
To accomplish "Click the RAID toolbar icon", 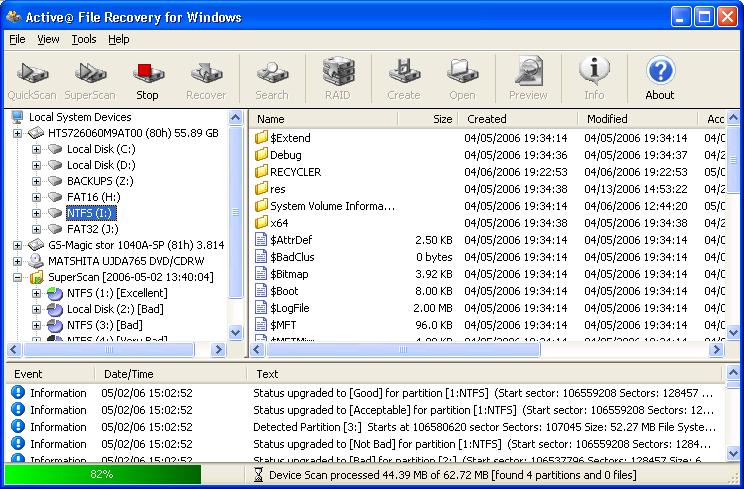I will click(338, 78).
